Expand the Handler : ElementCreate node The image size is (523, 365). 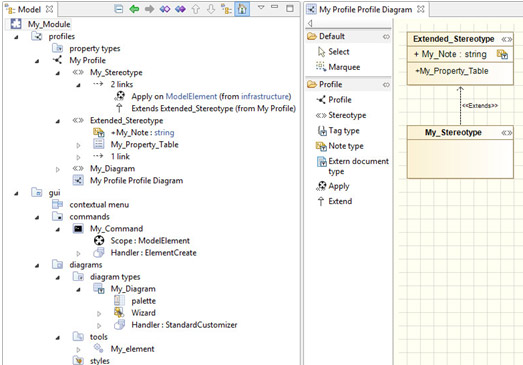[78, 253]
